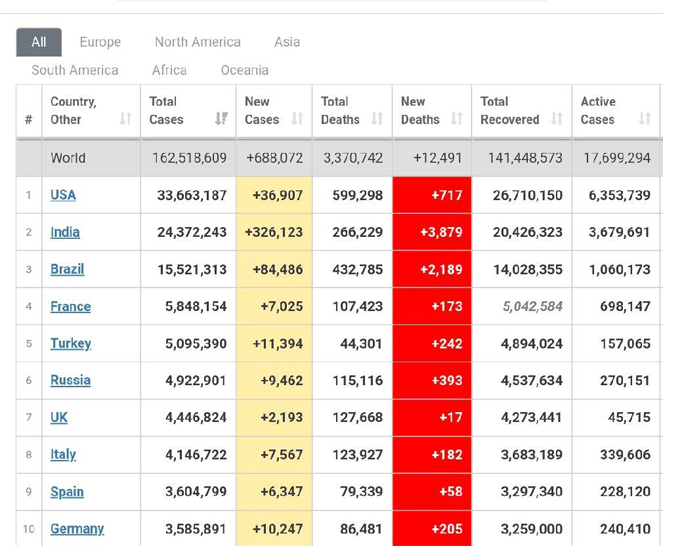Click the # rank column header
The width and height of the screenshot is (674, 546).
tap(28, 119)
